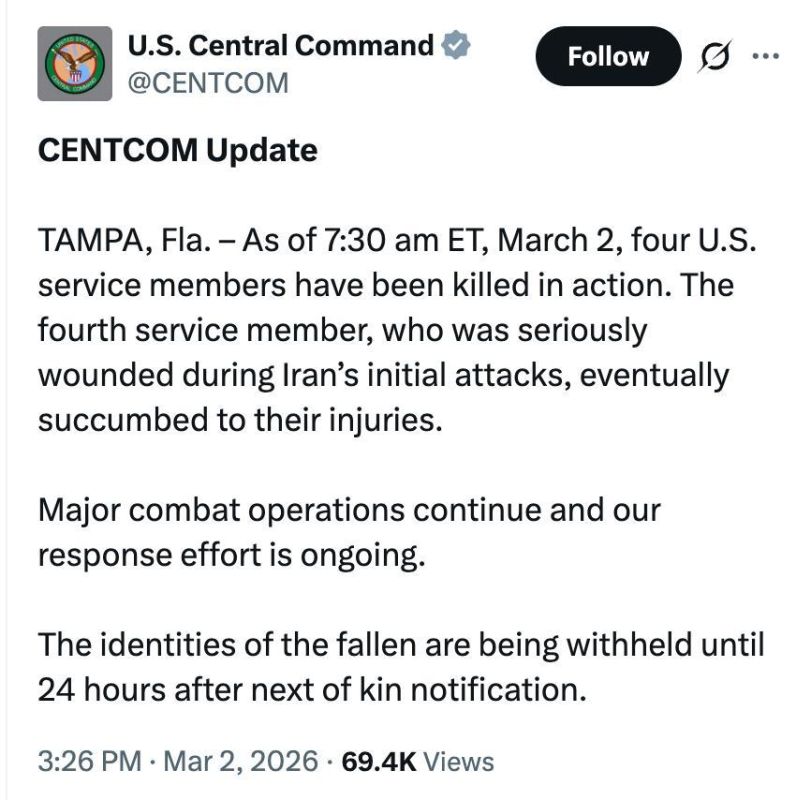Open the three-dot more options menu
Viewport: 811px width, 800px height.
[767, 57]
